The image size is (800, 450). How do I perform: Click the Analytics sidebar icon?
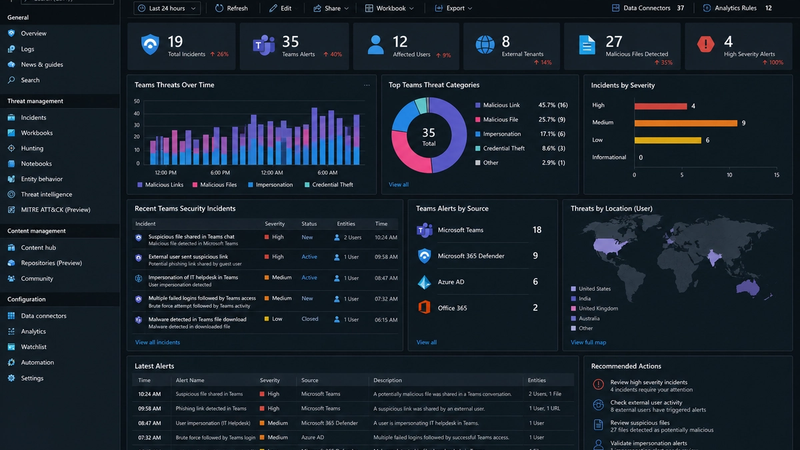pyautogui.click(x=11, y=331)
